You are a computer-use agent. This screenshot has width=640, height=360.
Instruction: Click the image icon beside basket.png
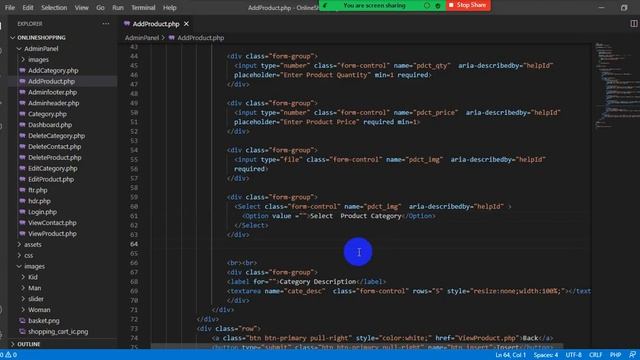click(22, 321)
